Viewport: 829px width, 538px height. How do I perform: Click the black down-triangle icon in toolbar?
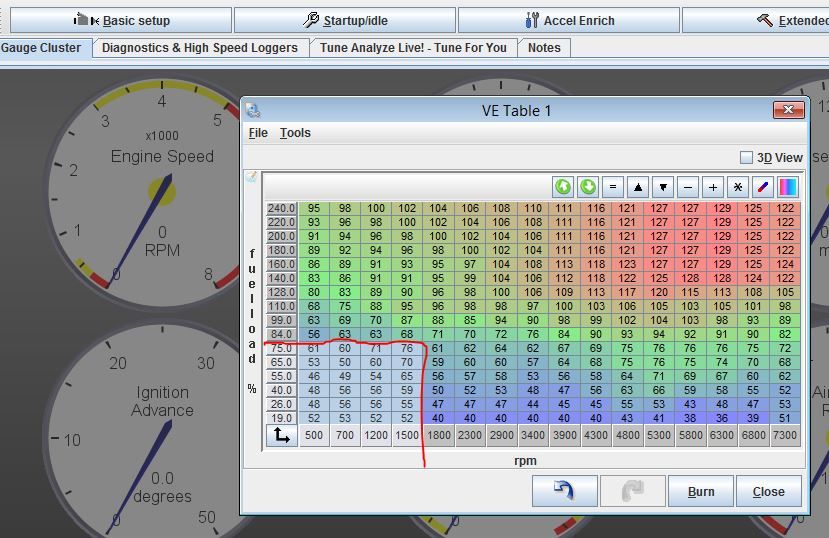click(663, 187)
